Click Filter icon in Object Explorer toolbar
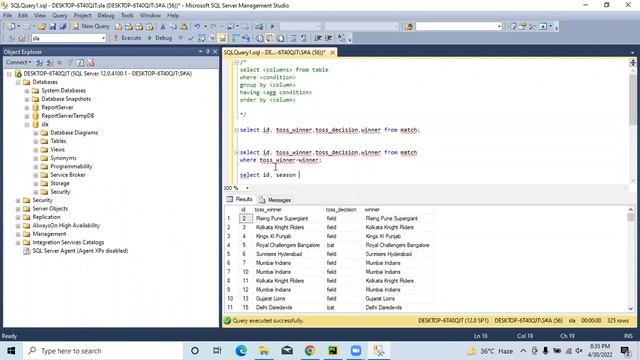Screen dimensions: 640x360 point(70,62)
